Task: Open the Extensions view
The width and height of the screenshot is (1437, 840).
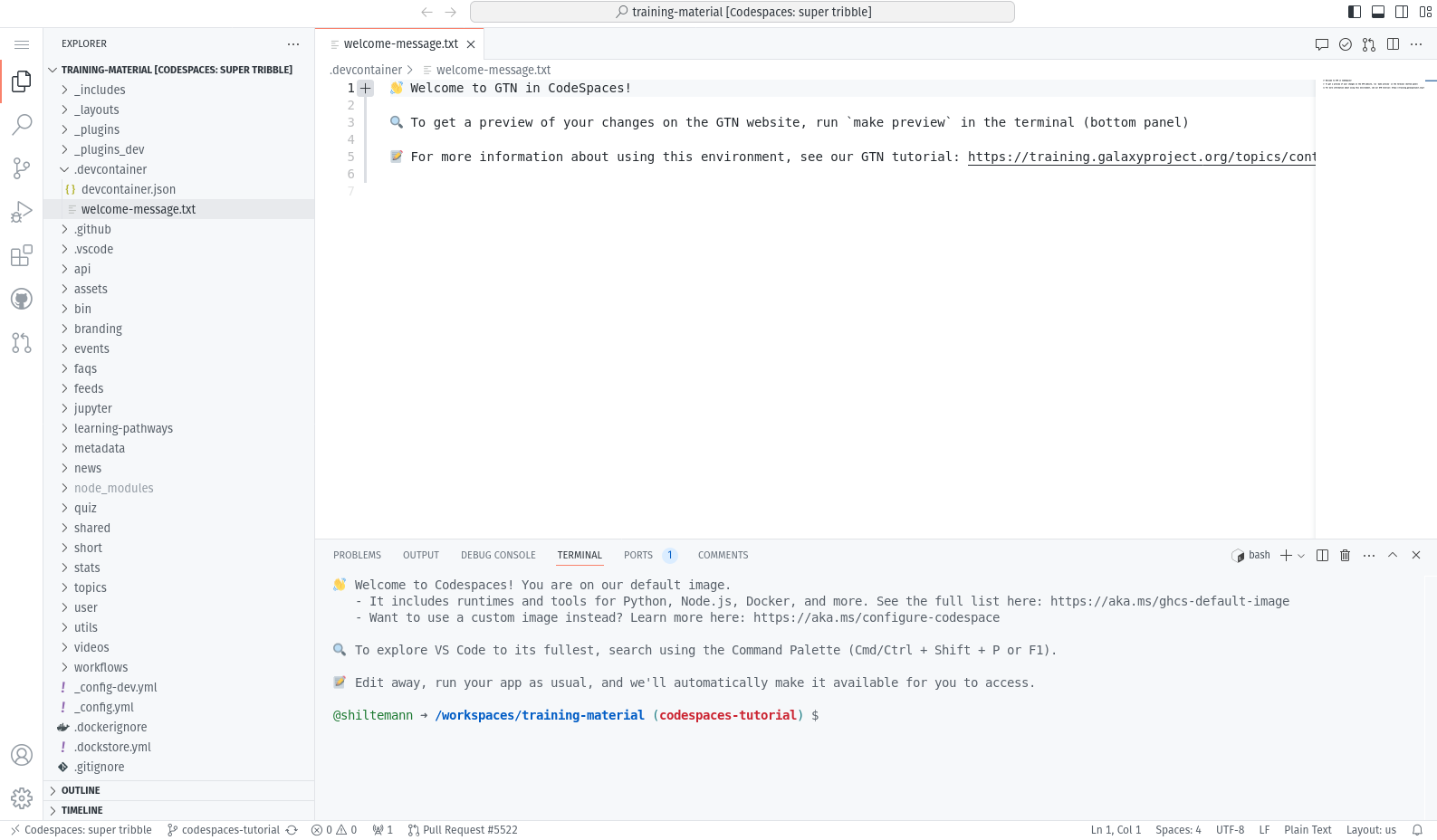Action: (22, 255)
